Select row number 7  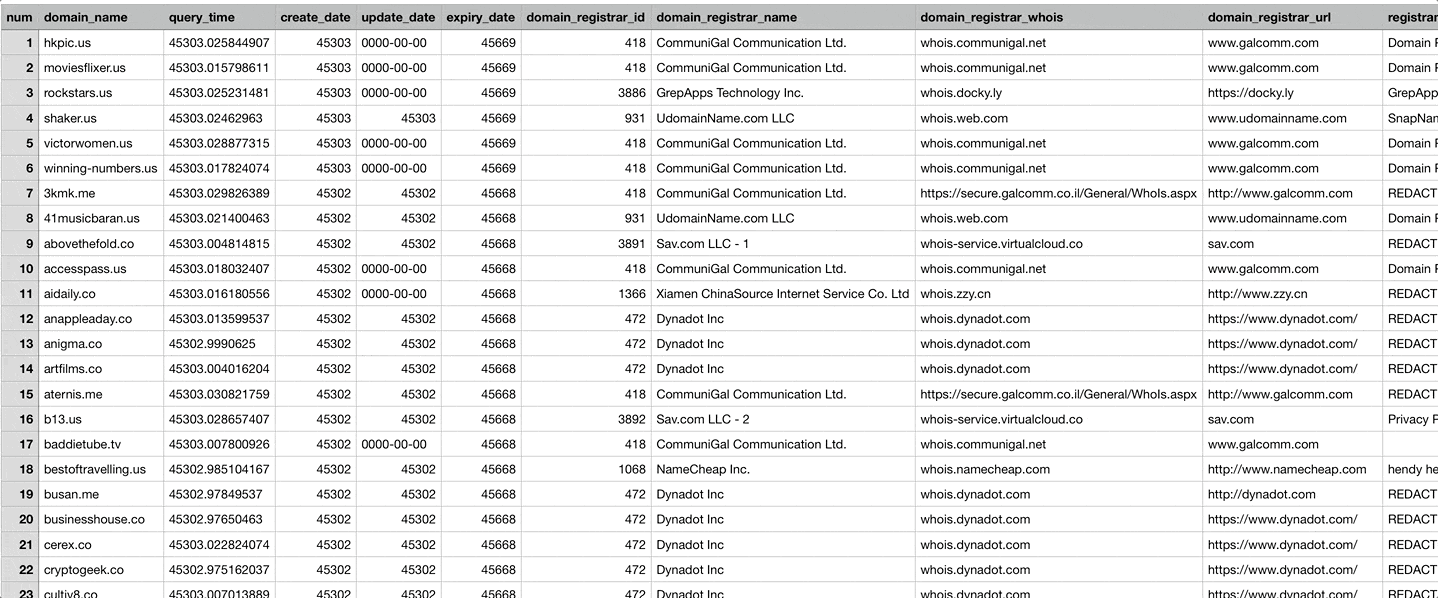[x=19, y=193]
